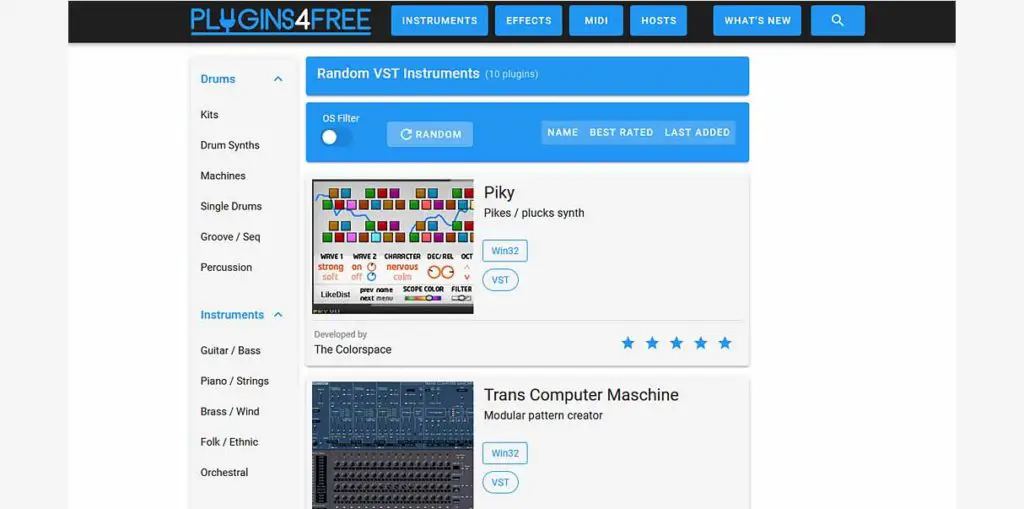Click the fifth rating star for Piky
The image size is (1024, 509).
[x=725, y=343]
